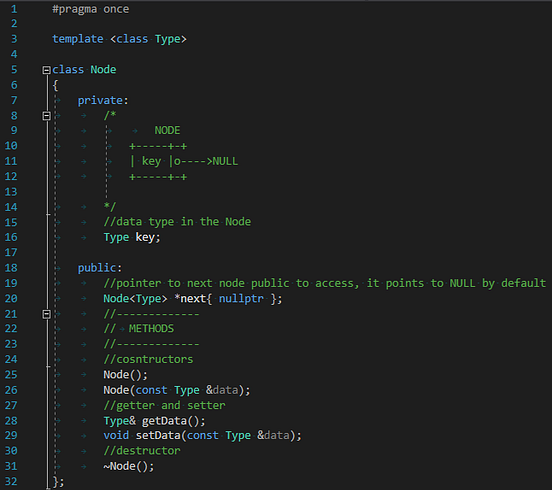This screenshot has width=552, height=490.
Task: Click the opening brace on line 6
Action: tap(55, 85)
